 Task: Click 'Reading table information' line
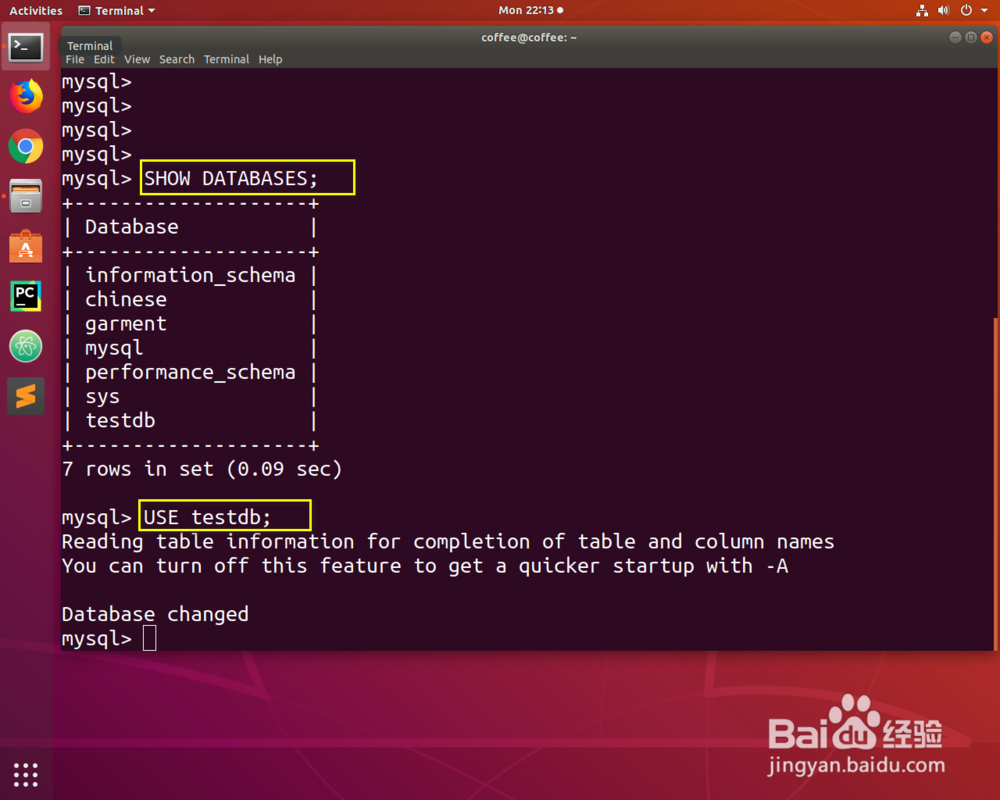[448, 541]
